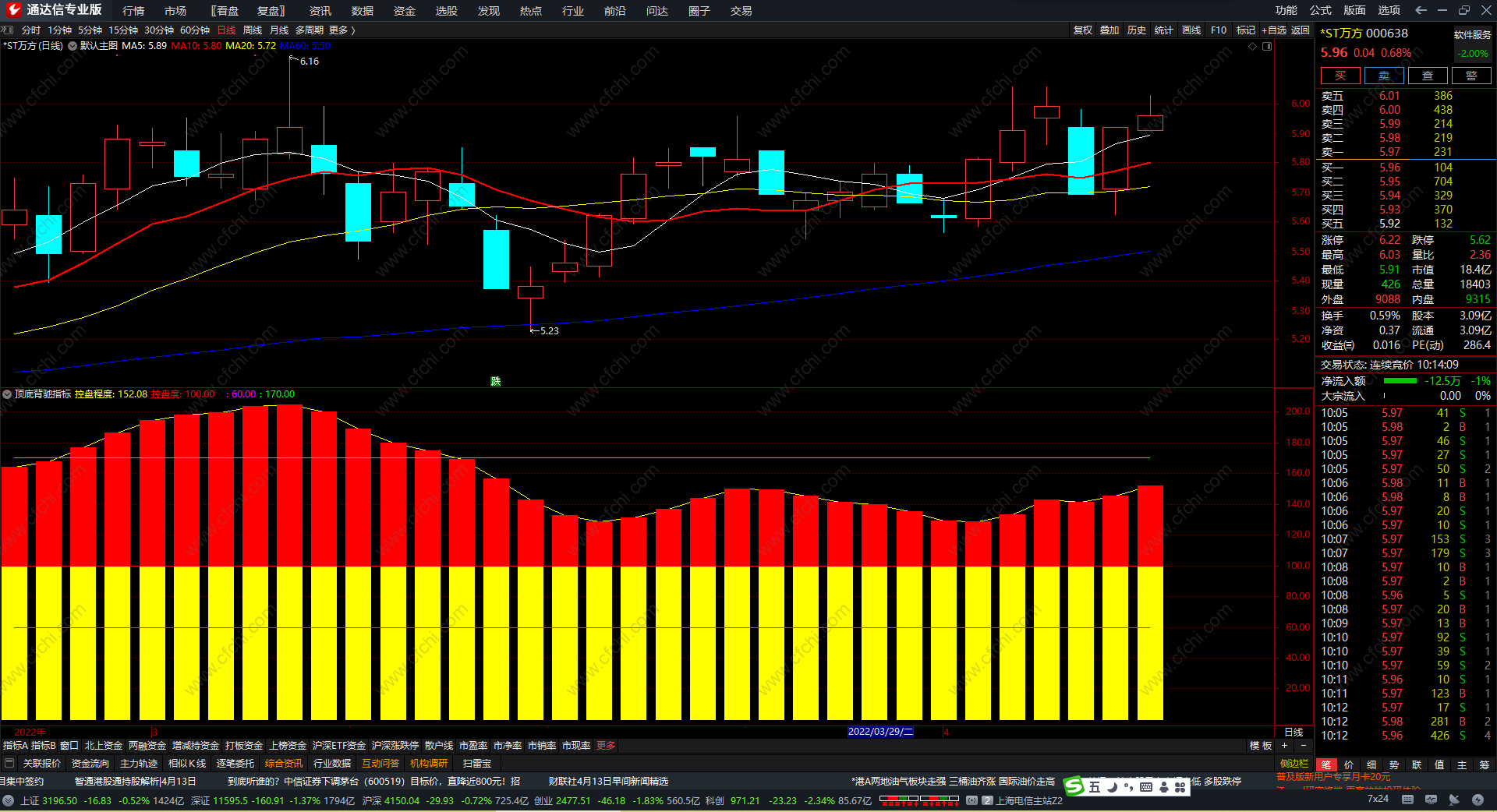Click the satellite dish icon in the status bar
1497x812 pixels.
tap(1454, 800)
